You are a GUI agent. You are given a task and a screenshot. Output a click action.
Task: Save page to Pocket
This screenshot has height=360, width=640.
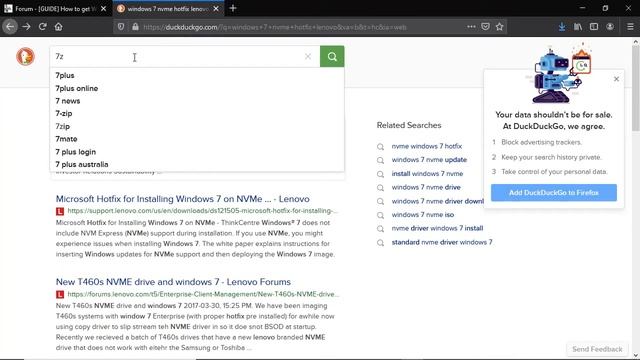(485, 27)
